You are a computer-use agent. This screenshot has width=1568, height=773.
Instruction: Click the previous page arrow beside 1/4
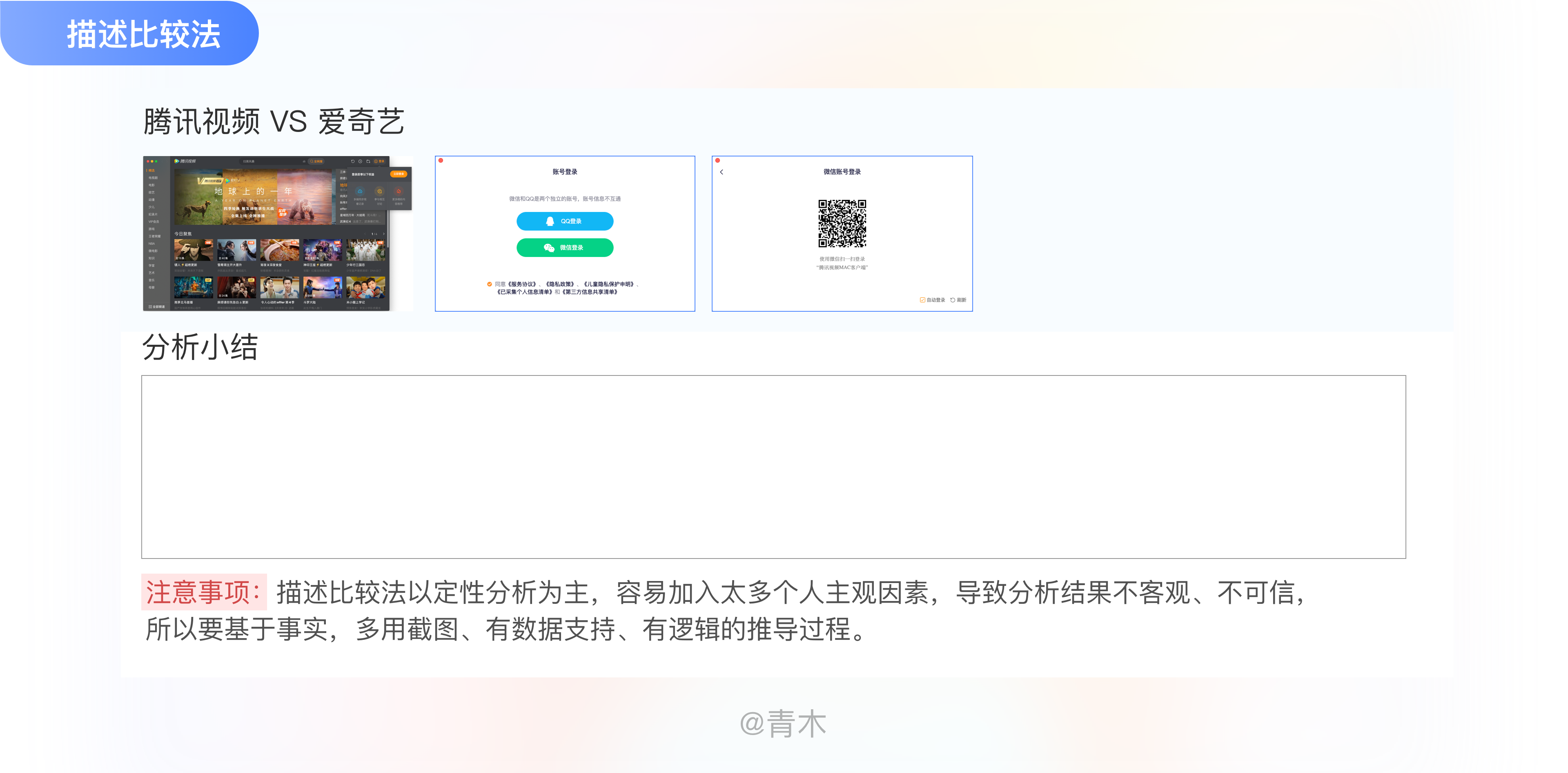[x=365, y=234]
